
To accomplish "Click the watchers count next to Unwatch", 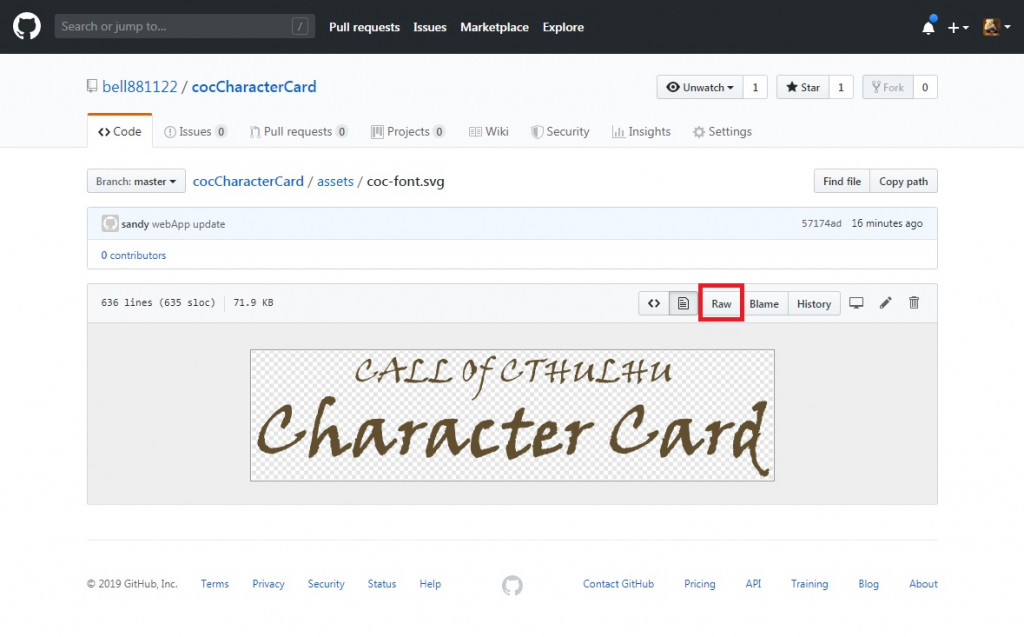I will click(755, 87).
